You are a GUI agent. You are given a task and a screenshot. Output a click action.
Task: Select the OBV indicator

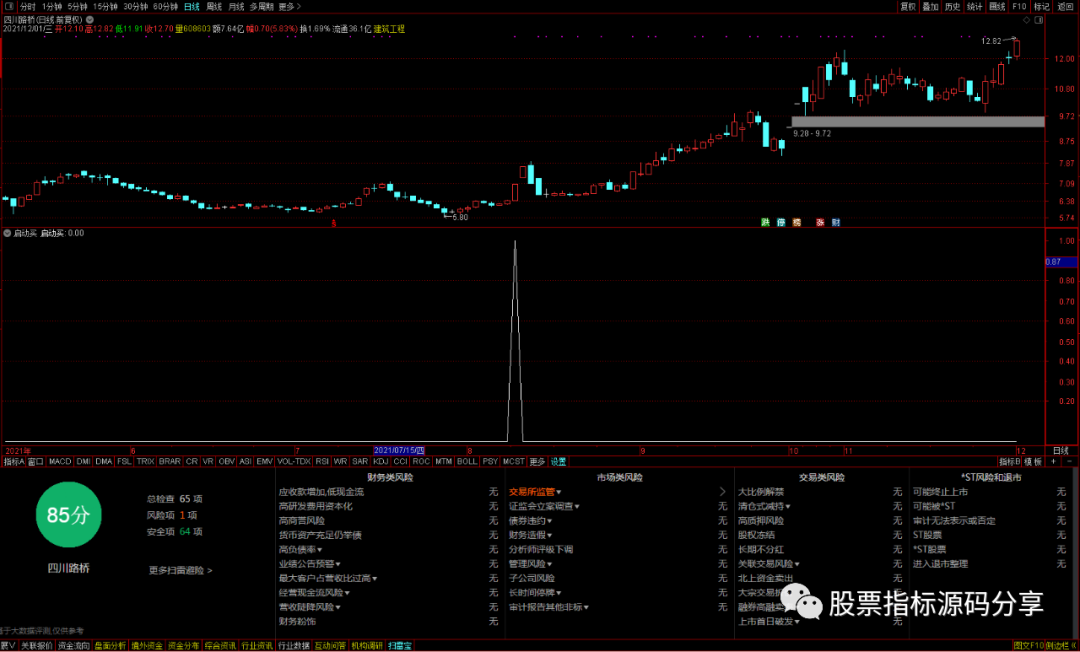point(226,461)
